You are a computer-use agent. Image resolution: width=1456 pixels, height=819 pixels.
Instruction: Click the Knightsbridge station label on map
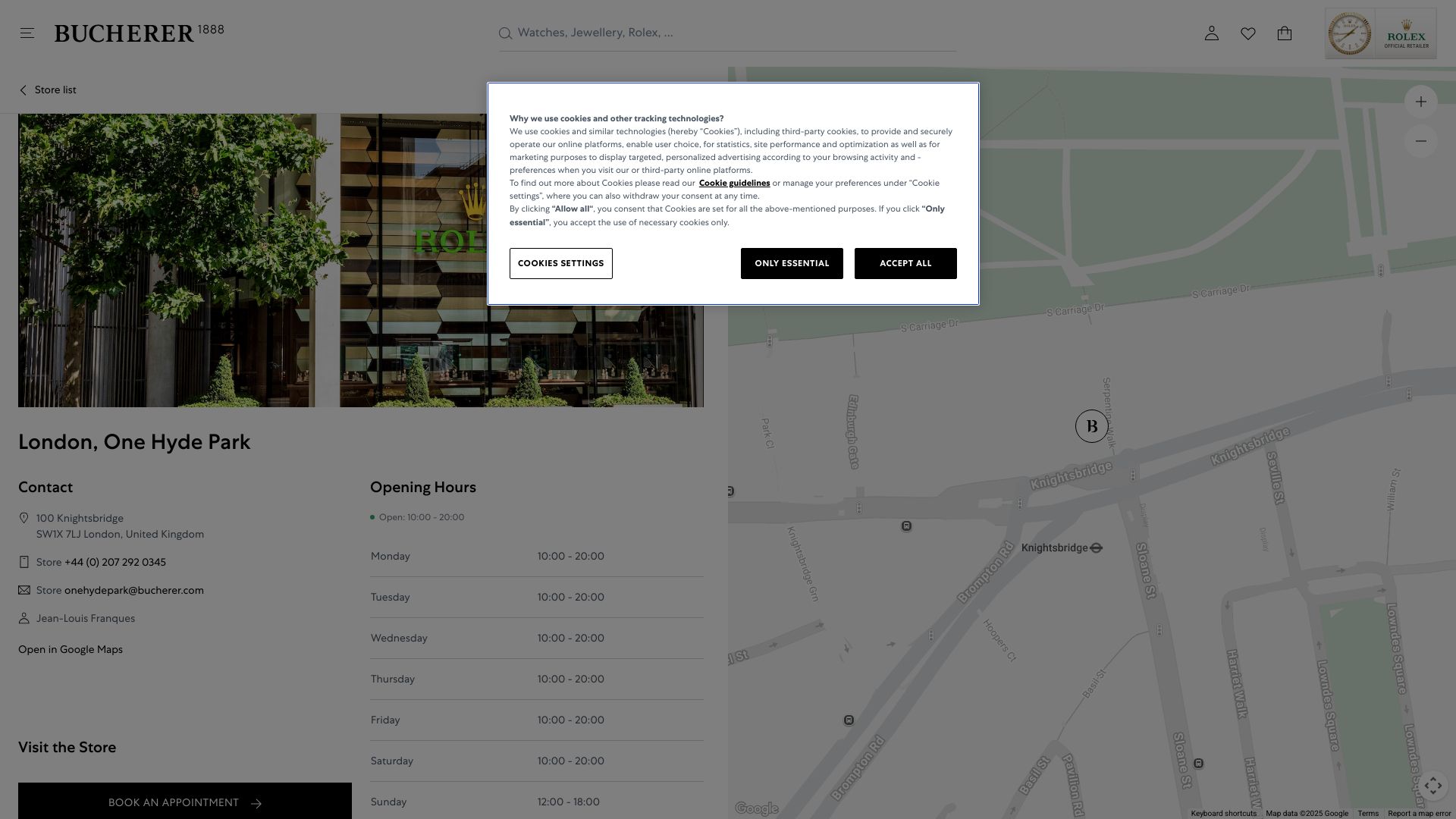pos(1054,548)
